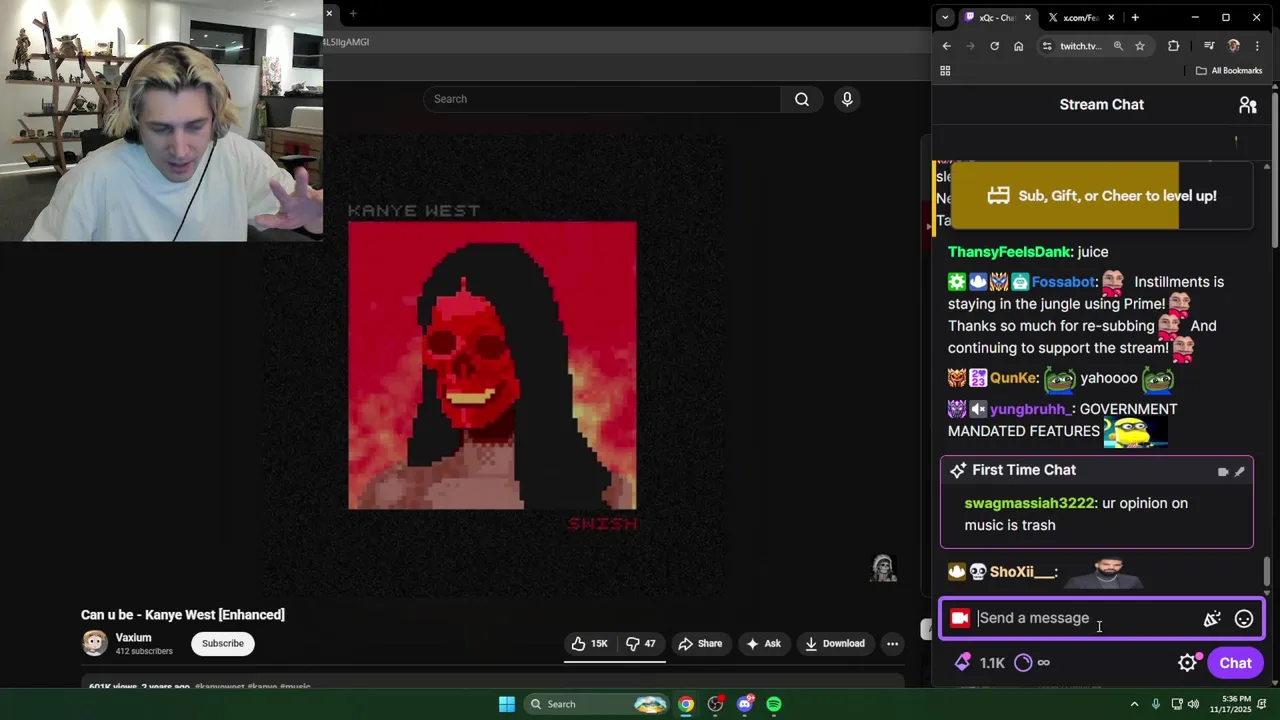
Task: Open media controls icon in Chrome toolbar
Action: click(1209, 46)
